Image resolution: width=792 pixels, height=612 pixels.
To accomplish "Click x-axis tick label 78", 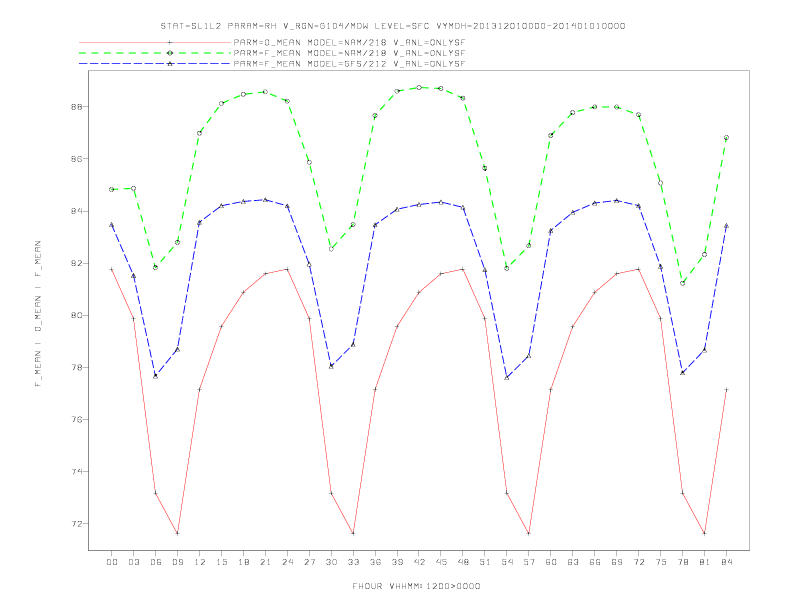I will [682, 562].
